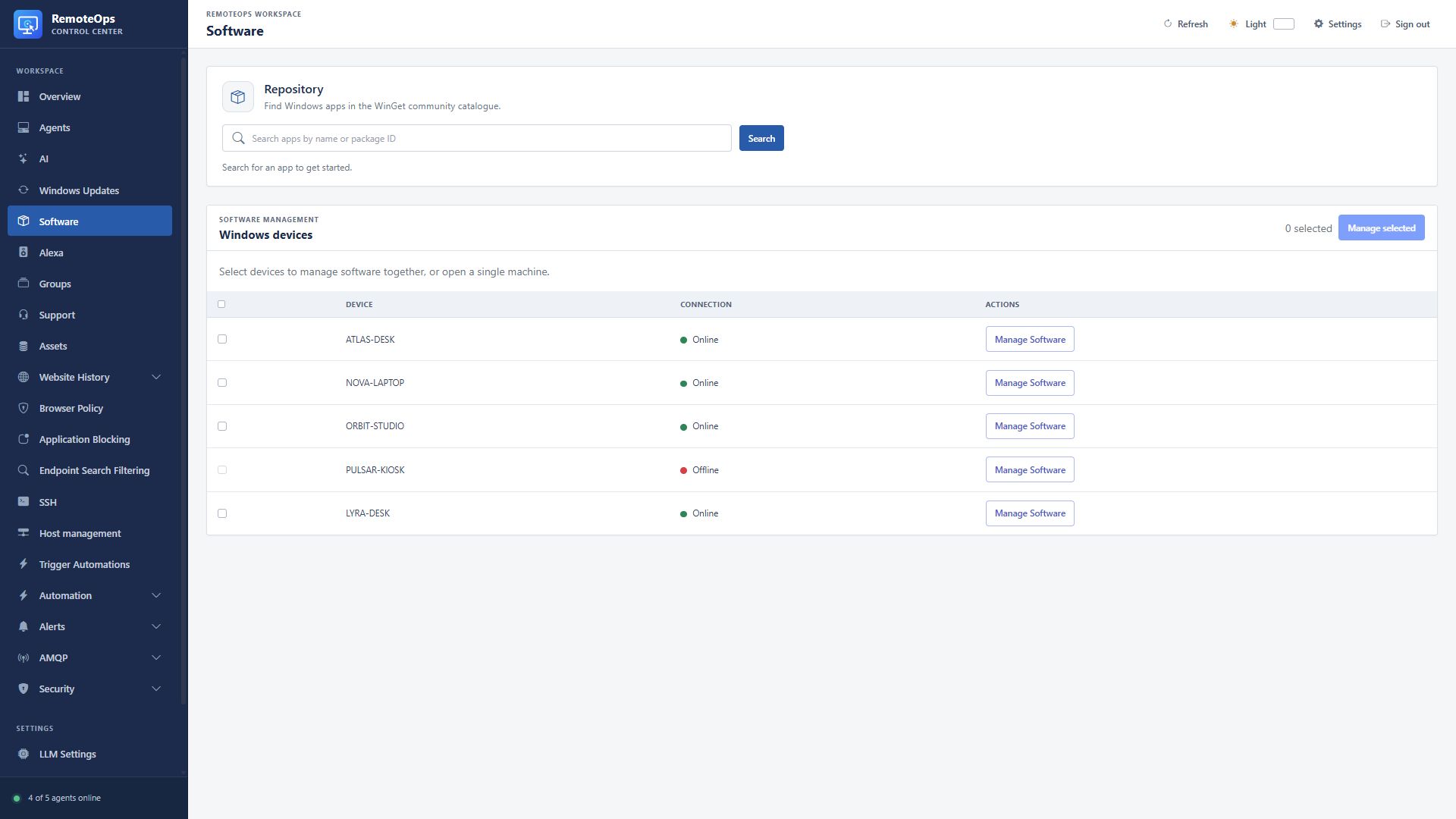
Task: Click the Manage selected button
Action: tap(1381, 227)
